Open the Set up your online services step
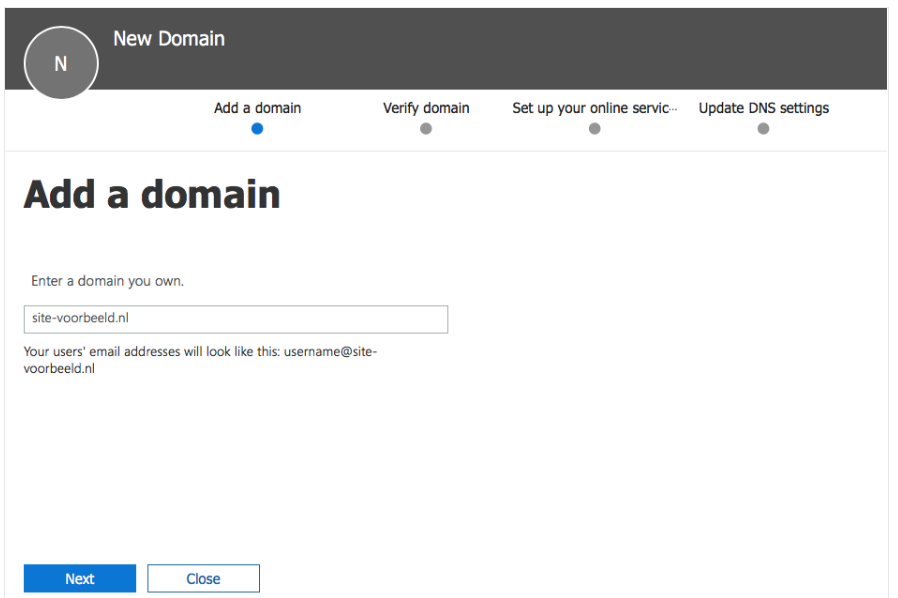The width and height of the screenshot is (898, 598). pyautogui.click(x=590, y=108)
